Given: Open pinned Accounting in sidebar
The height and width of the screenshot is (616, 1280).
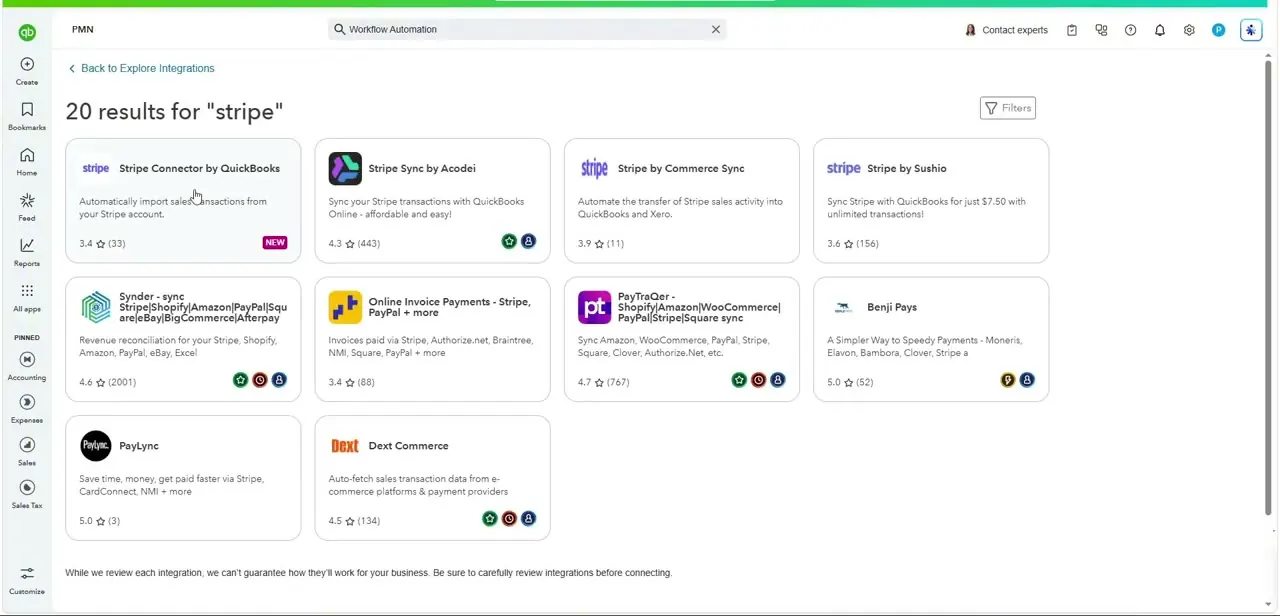Looking at the screenshot, I should click(27, 366).
